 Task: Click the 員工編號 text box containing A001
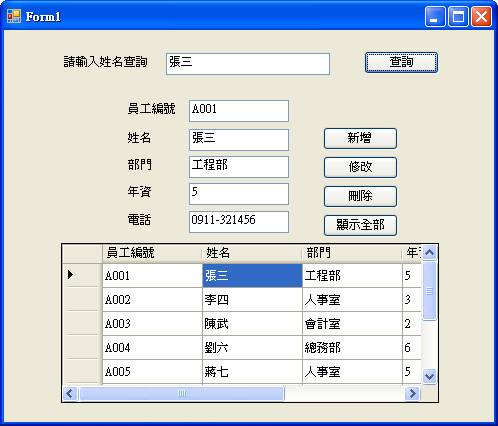click(x=239, y=111)
